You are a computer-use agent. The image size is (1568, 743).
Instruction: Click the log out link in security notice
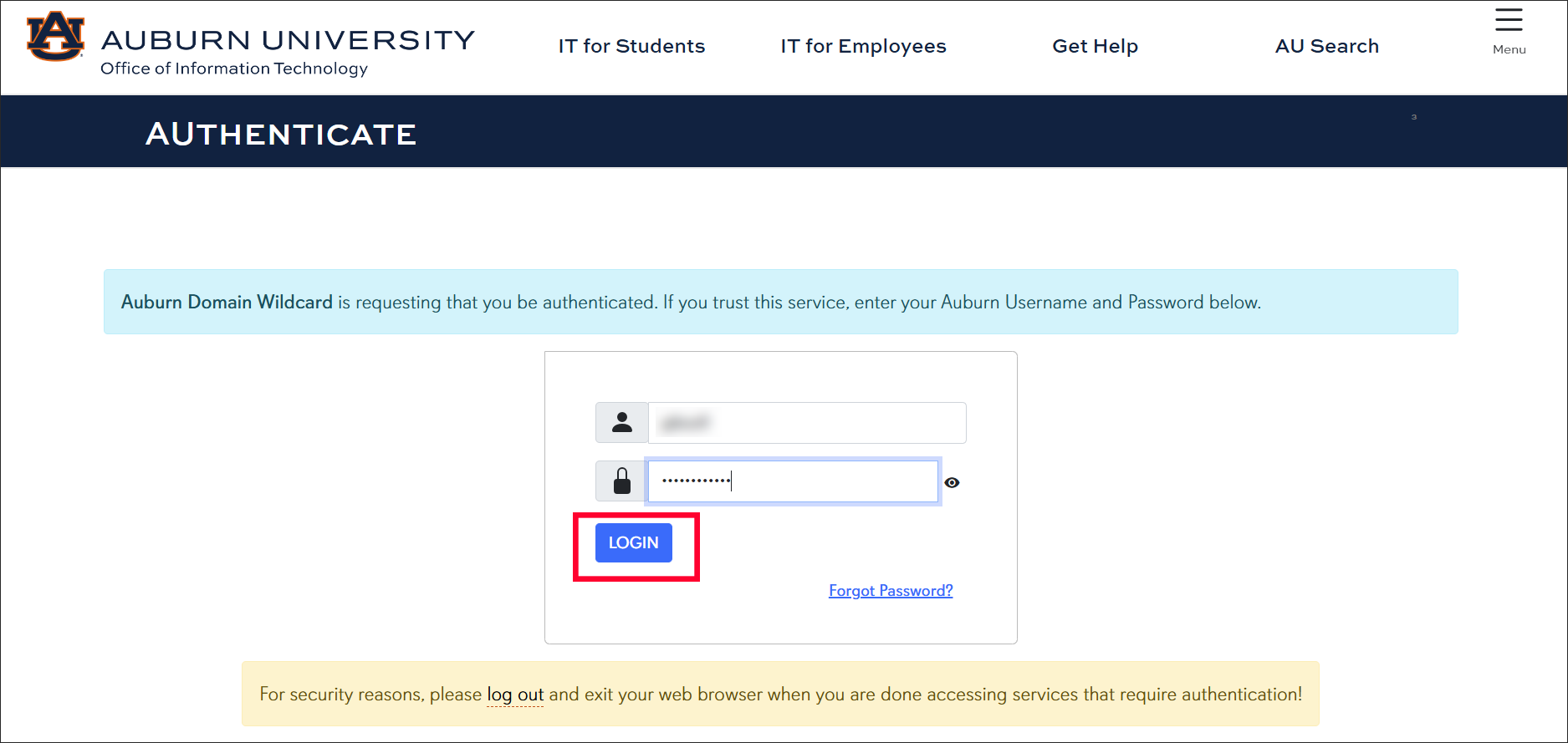(x=514, y=694)
